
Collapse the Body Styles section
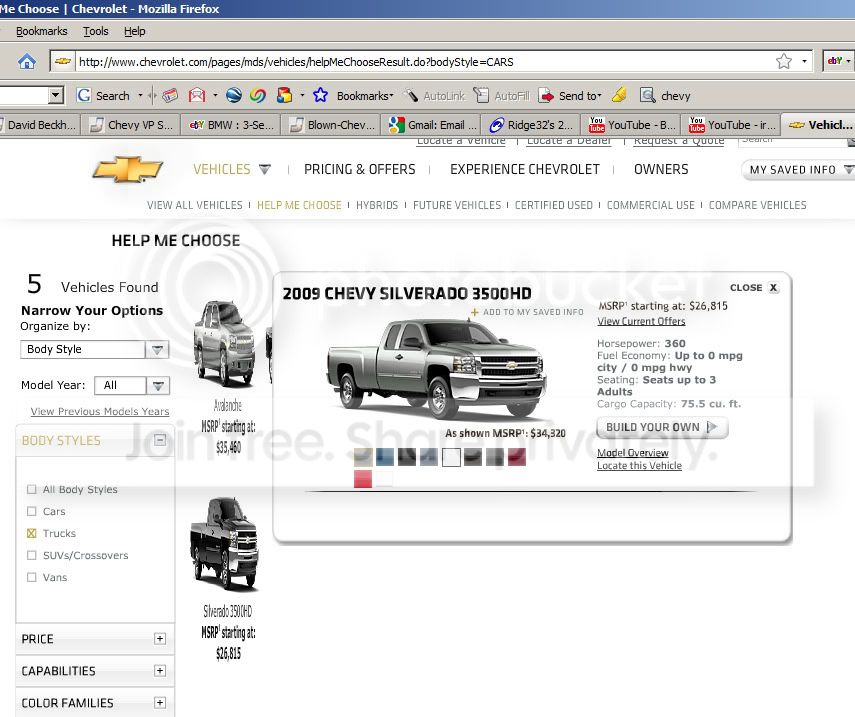pos(160,439)
